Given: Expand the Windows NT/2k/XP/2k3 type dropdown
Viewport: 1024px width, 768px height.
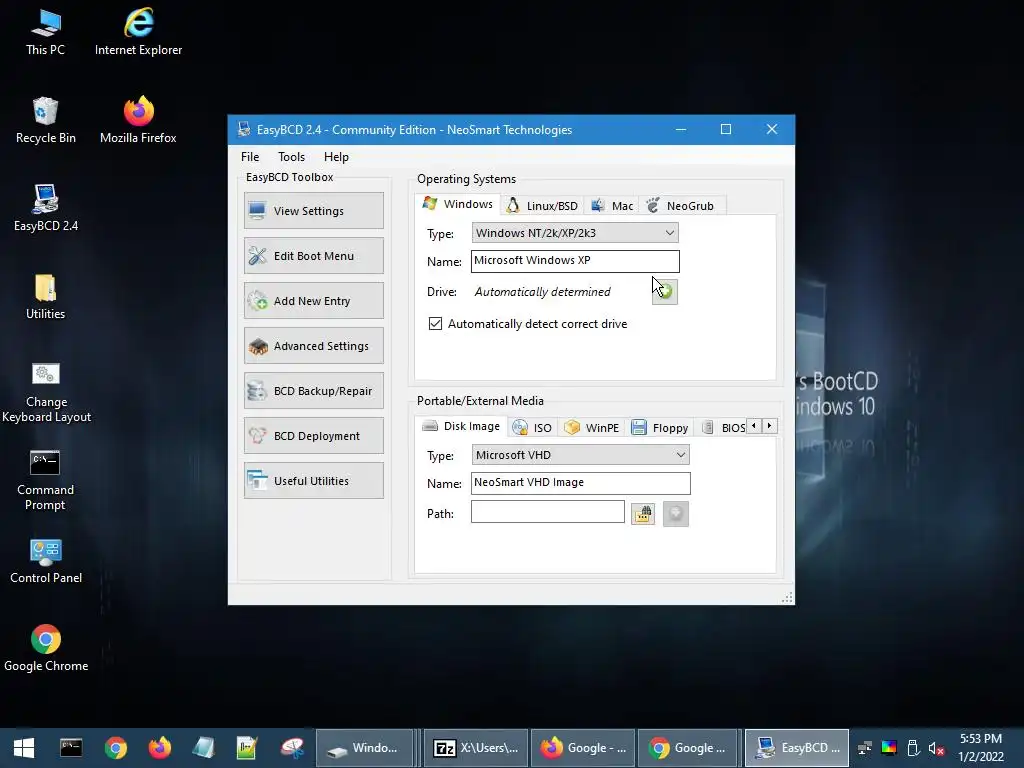Looking at the screenshot, I should point(575,233).
